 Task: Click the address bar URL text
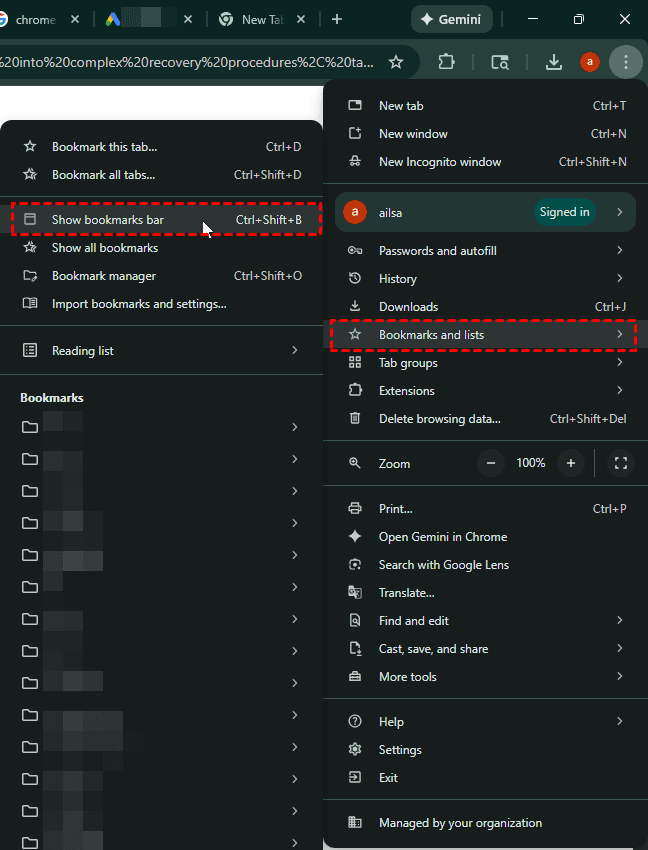point(190,62)
